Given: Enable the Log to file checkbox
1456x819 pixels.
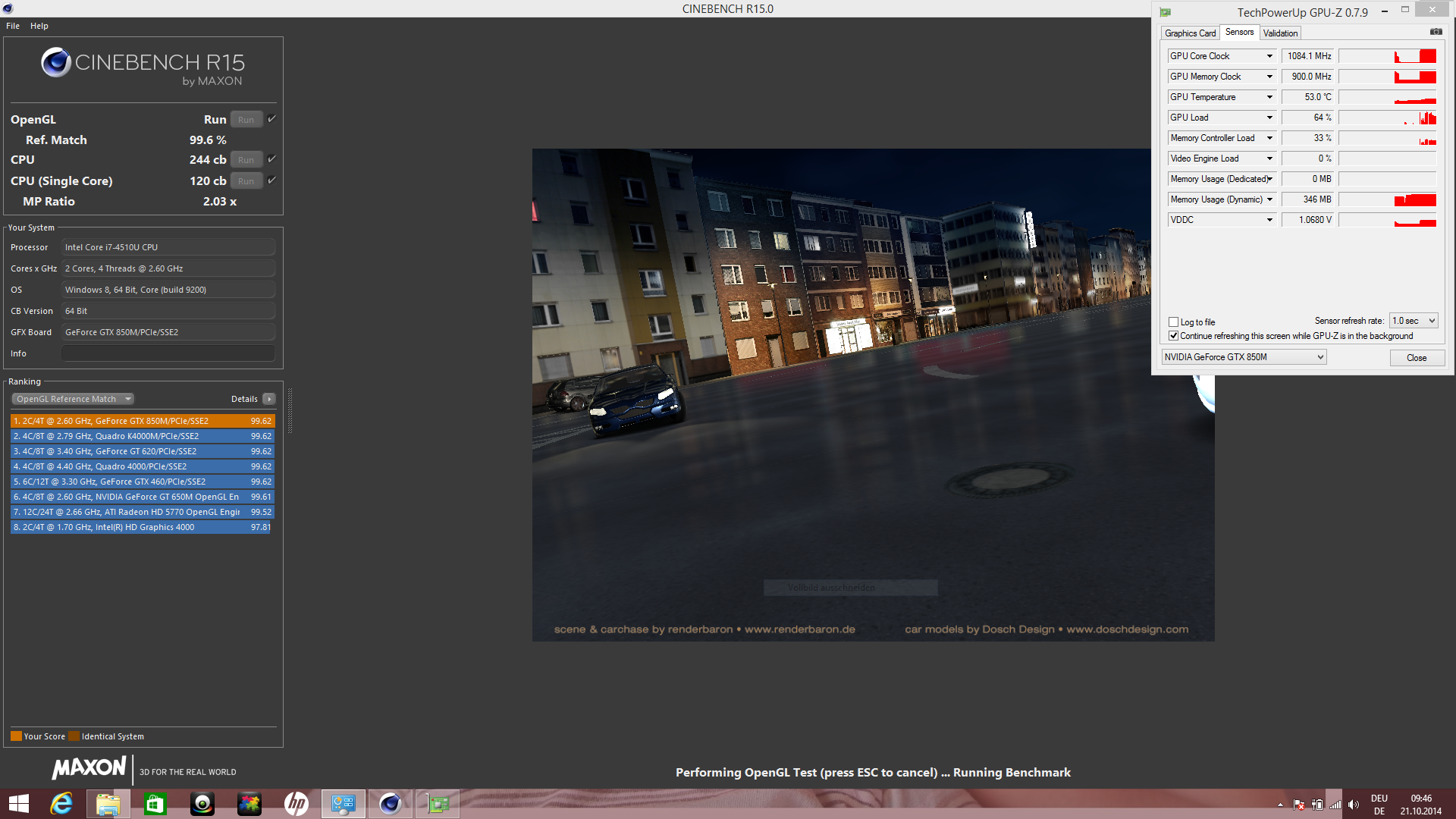Looking at the screenshot, I should 1174,322.
